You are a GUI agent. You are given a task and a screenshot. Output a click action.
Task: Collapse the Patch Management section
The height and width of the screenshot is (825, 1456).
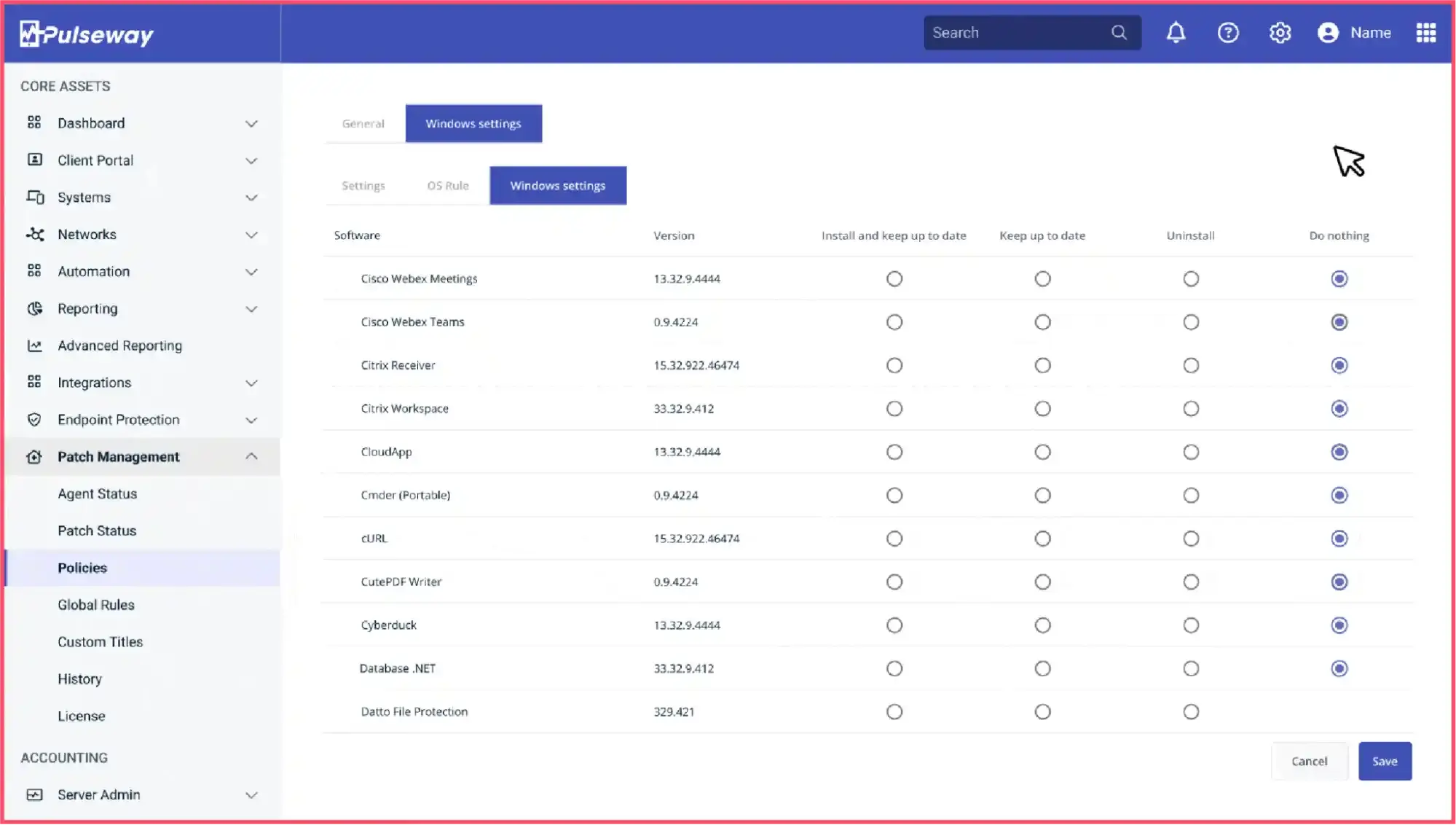pos(252,456)
